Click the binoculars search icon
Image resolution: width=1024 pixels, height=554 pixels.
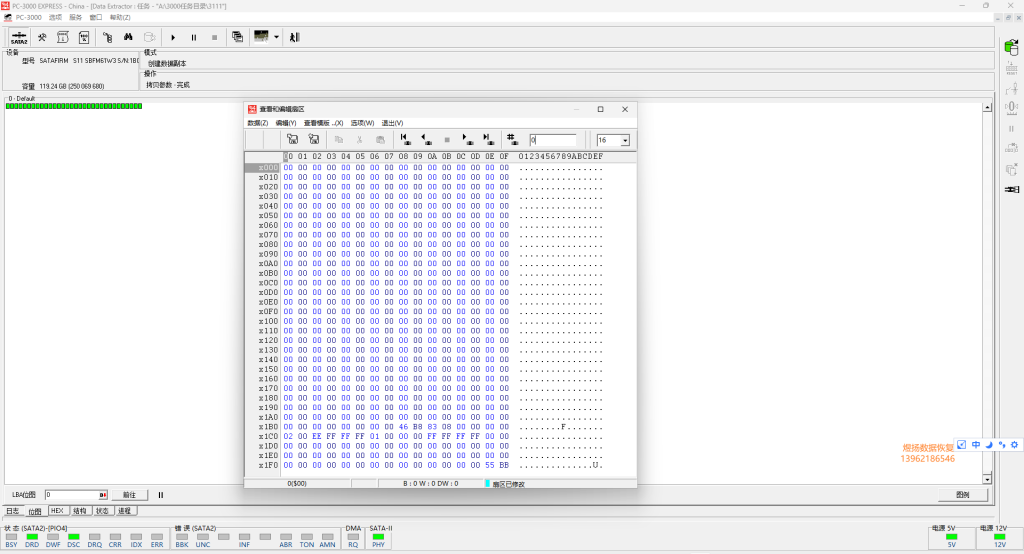click(128, 38)
